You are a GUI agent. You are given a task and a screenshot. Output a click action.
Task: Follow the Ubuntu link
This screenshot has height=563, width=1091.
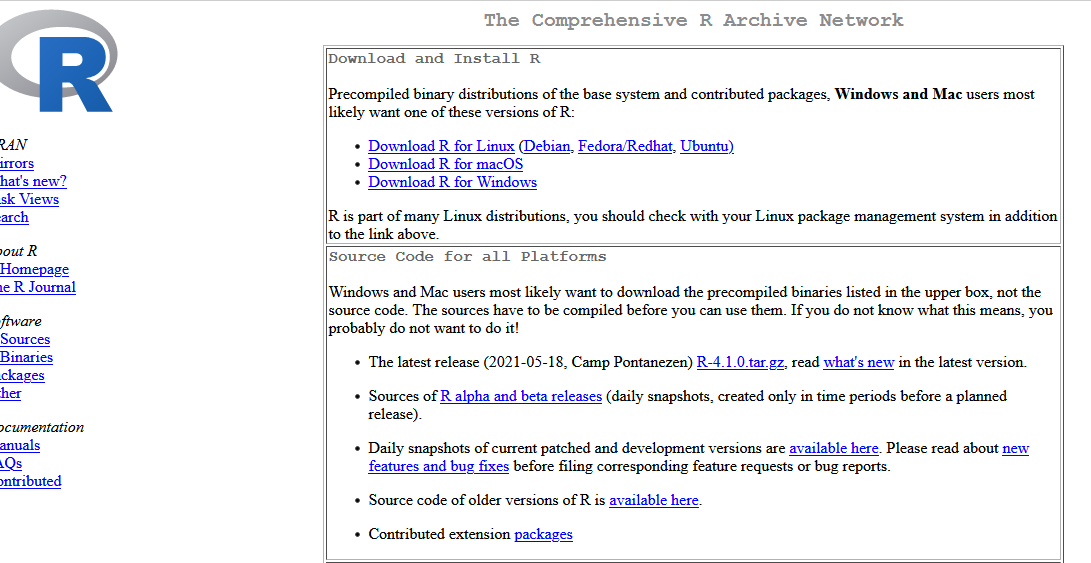705,146
